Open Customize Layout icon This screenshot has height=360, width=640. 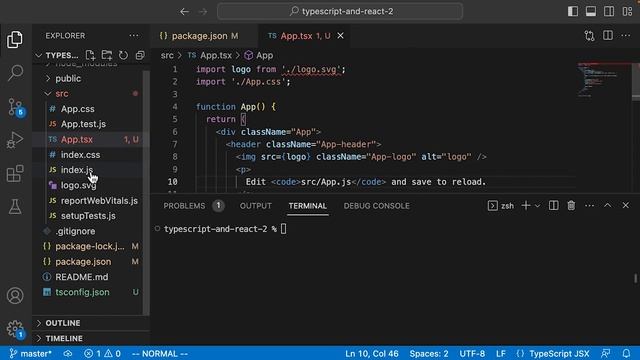tap(627, 11)
